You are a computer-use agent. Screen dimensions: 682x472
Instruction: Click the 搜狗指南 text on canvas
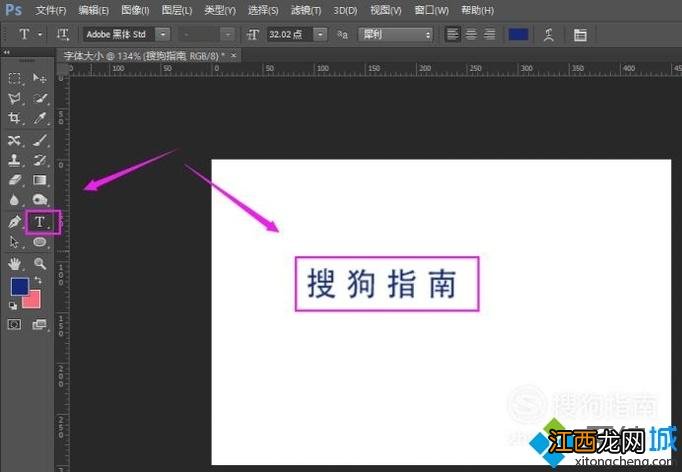(x=382, y=284)
